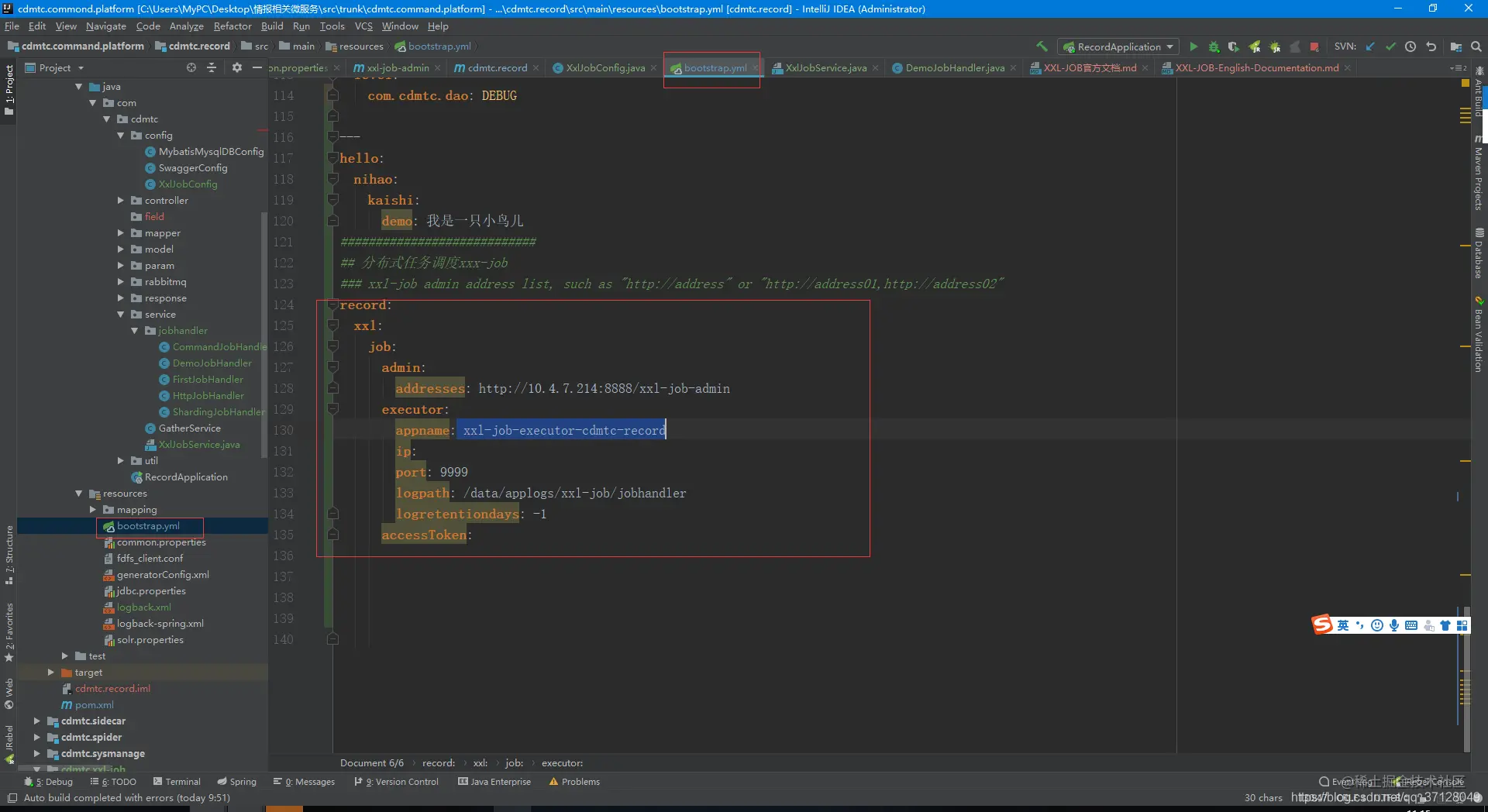
Task: Click scroll-from-source target icon in Project panel
Action: tap(191, 68)
